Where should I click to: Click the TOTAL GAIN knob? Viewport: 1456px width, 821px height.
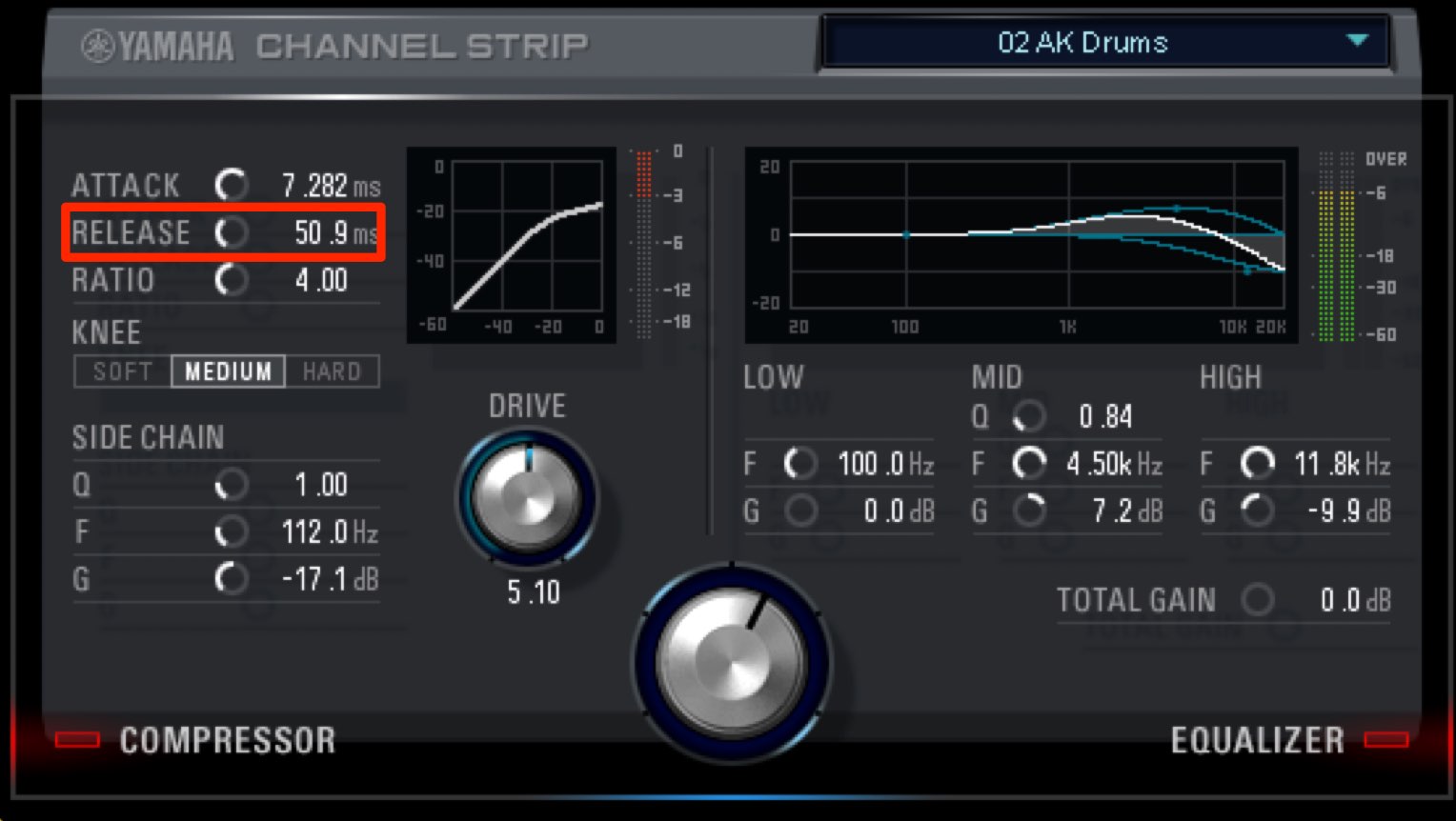click(x=1258, y=600)
